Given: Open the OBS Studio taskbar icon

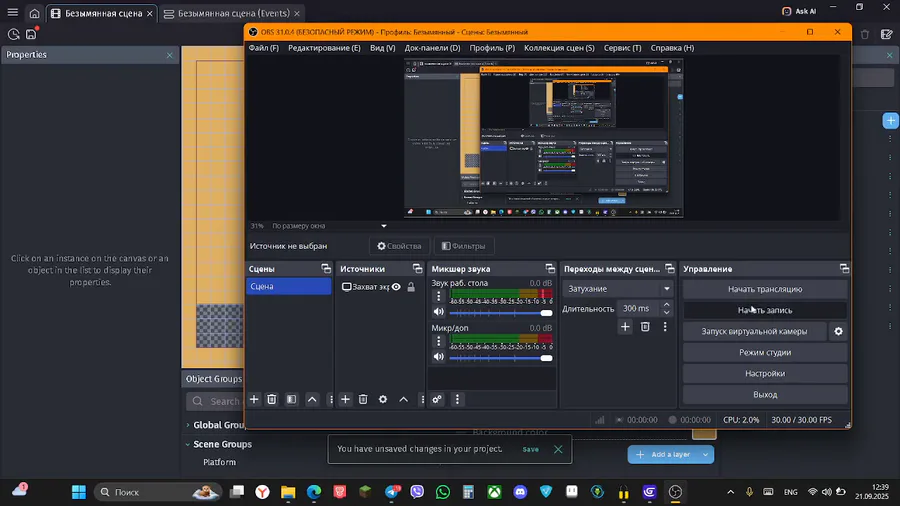Looking at the screenshot, I should pos(675,492).
